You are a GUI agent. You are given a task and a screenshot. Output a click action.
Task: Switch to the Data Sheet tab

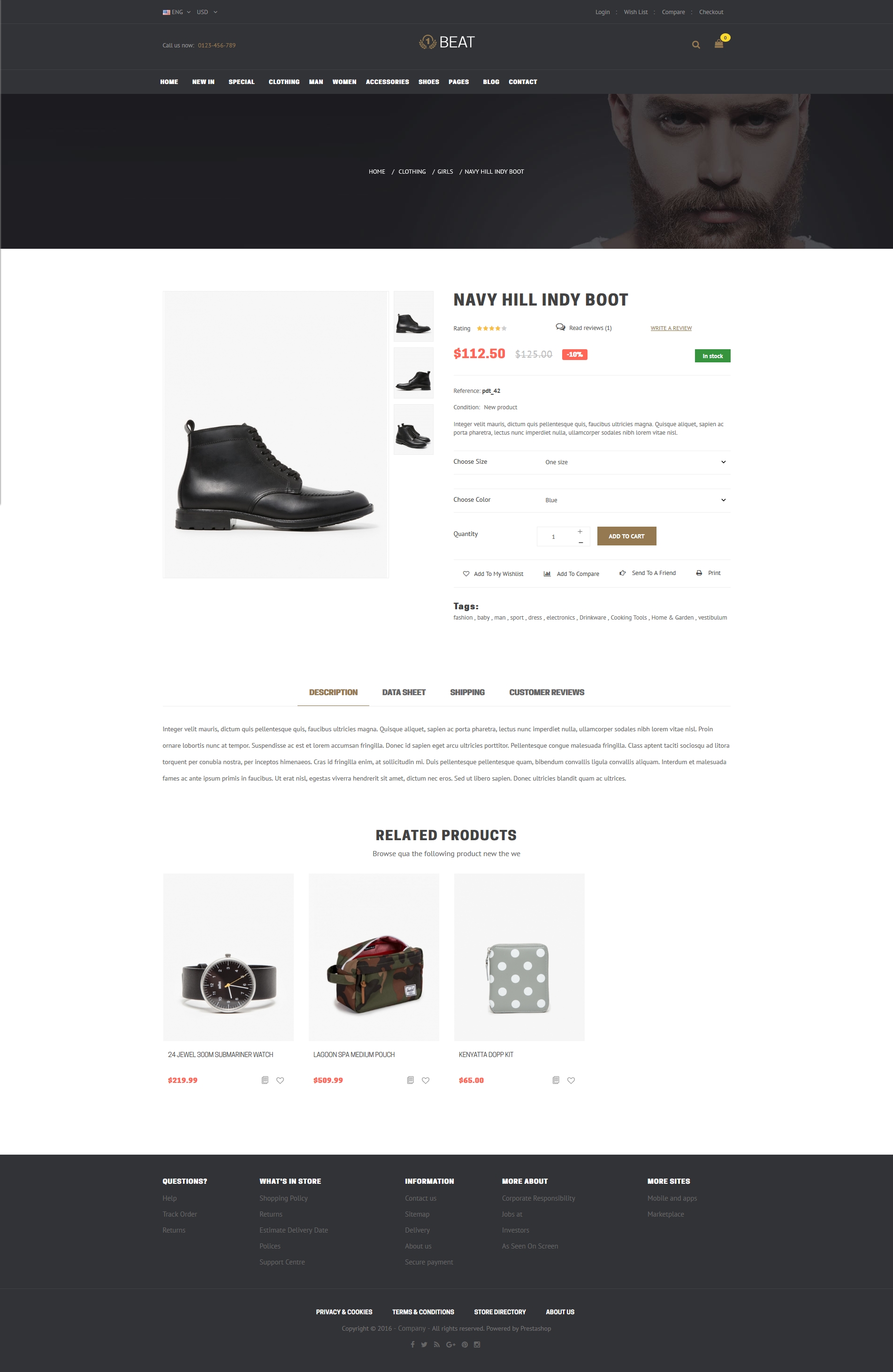click(x=404, y=692)
